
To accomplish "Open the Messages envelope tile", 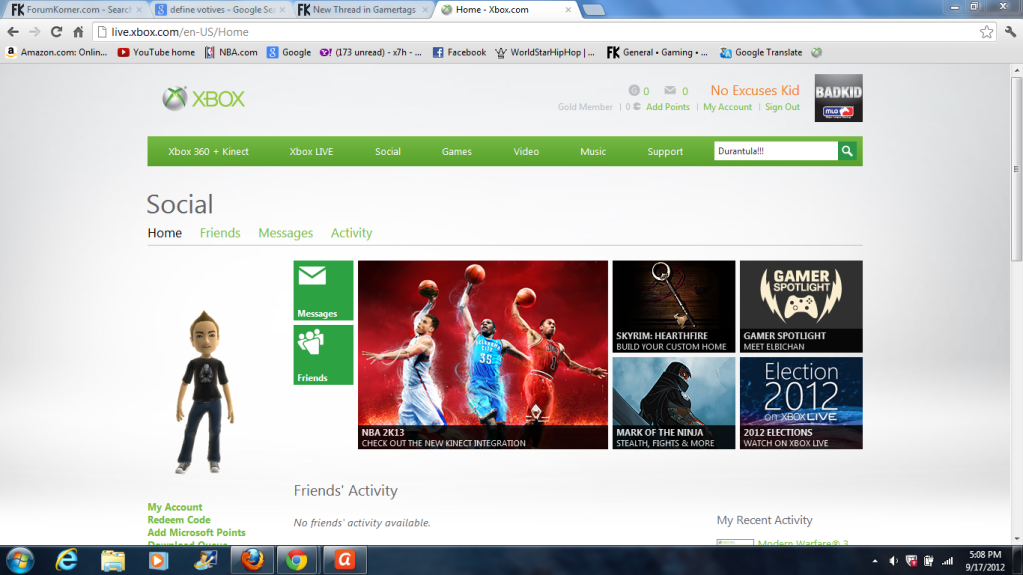I will (323, 290).
